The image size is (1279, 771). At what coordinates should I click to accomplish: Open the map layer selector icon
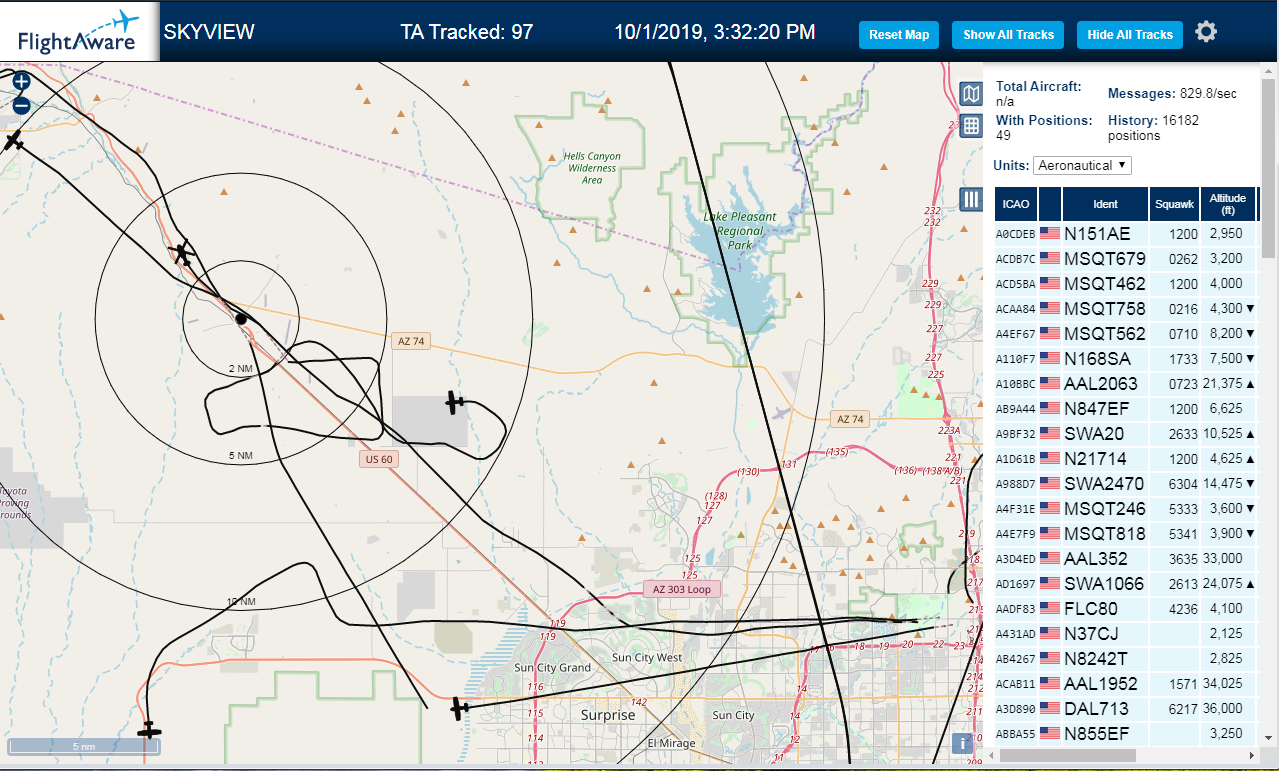tap(970, 94)
